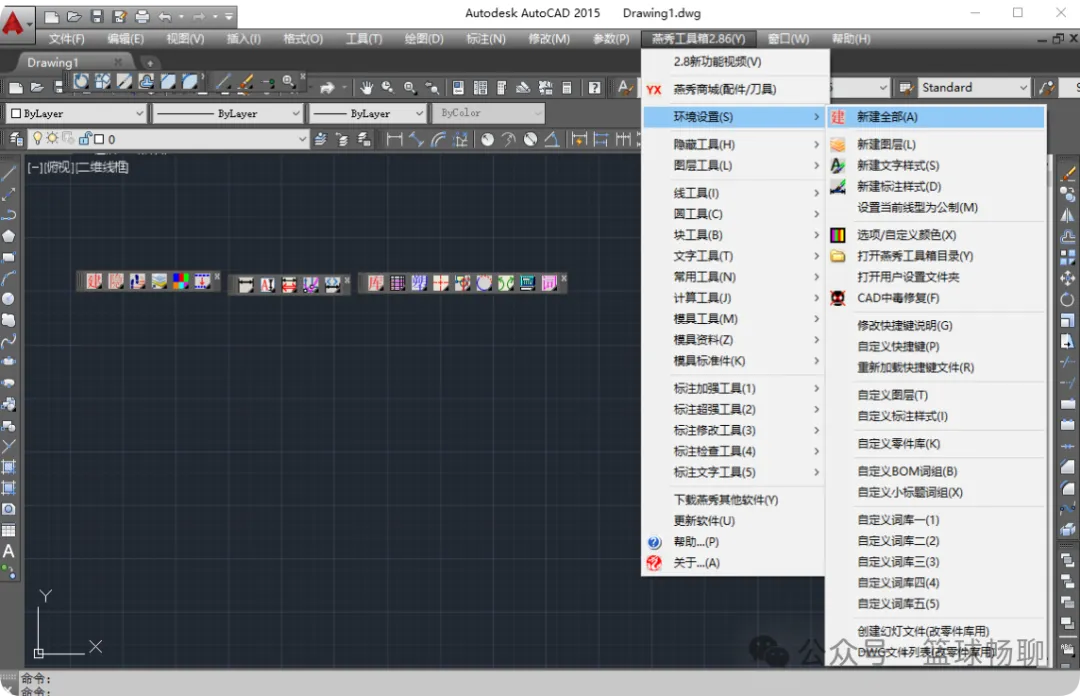Select the Table tool in the left toolbar
Image resolution: width=1080 pixels, height=696 pixels.
point(8,530)
